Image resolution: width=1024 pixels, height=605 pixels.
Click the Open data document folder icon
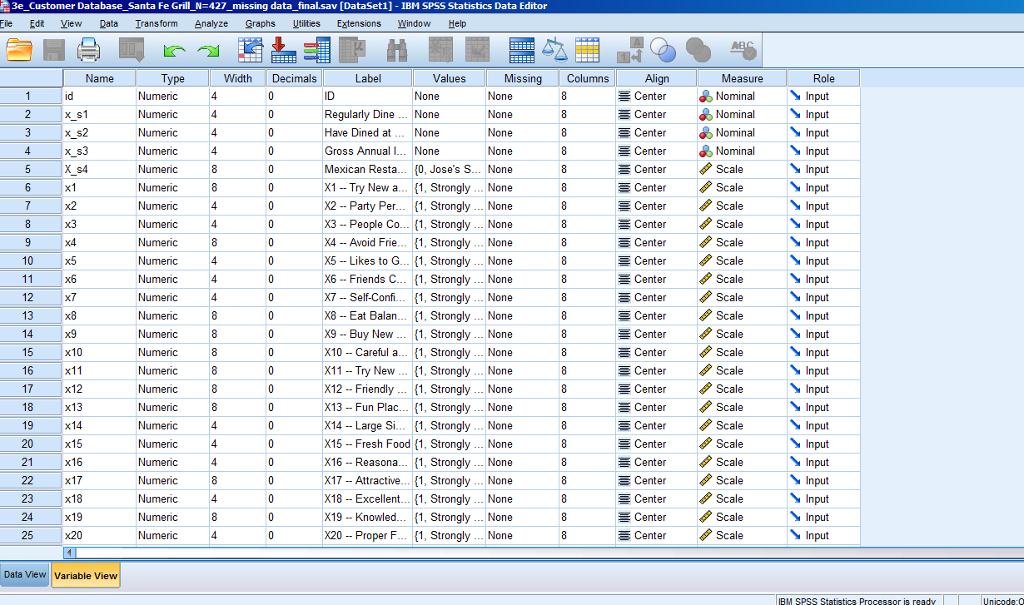coord(19,50)
